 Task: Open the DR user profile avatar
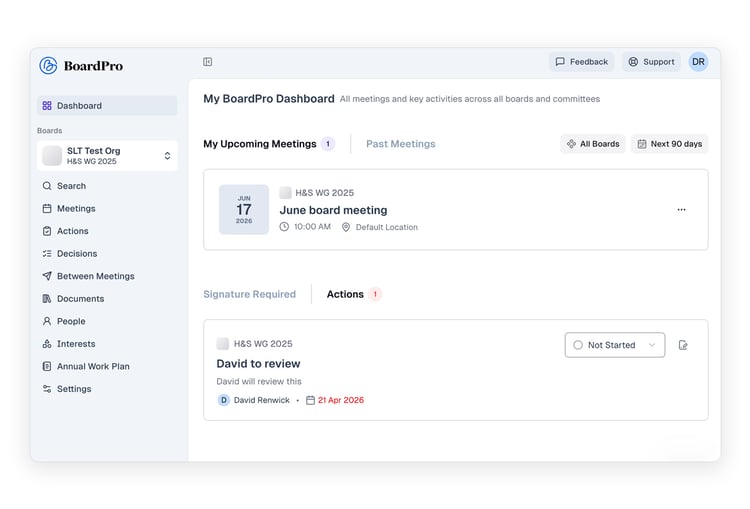[698, 62]
